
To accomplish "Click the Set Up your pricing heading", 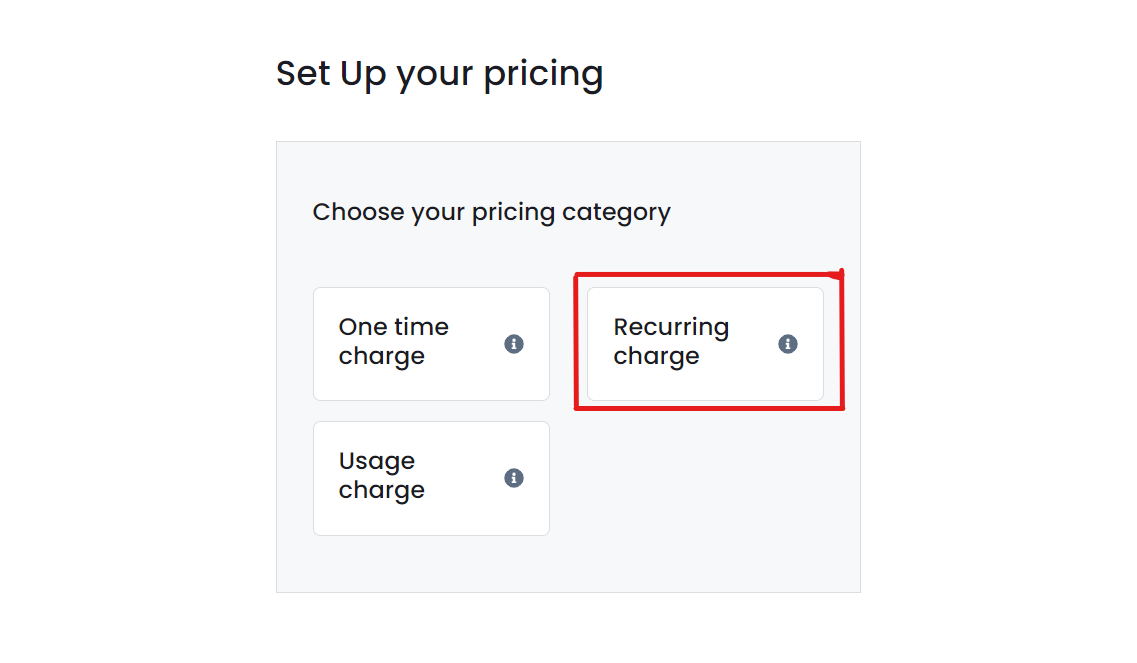I will click(440, 72).
